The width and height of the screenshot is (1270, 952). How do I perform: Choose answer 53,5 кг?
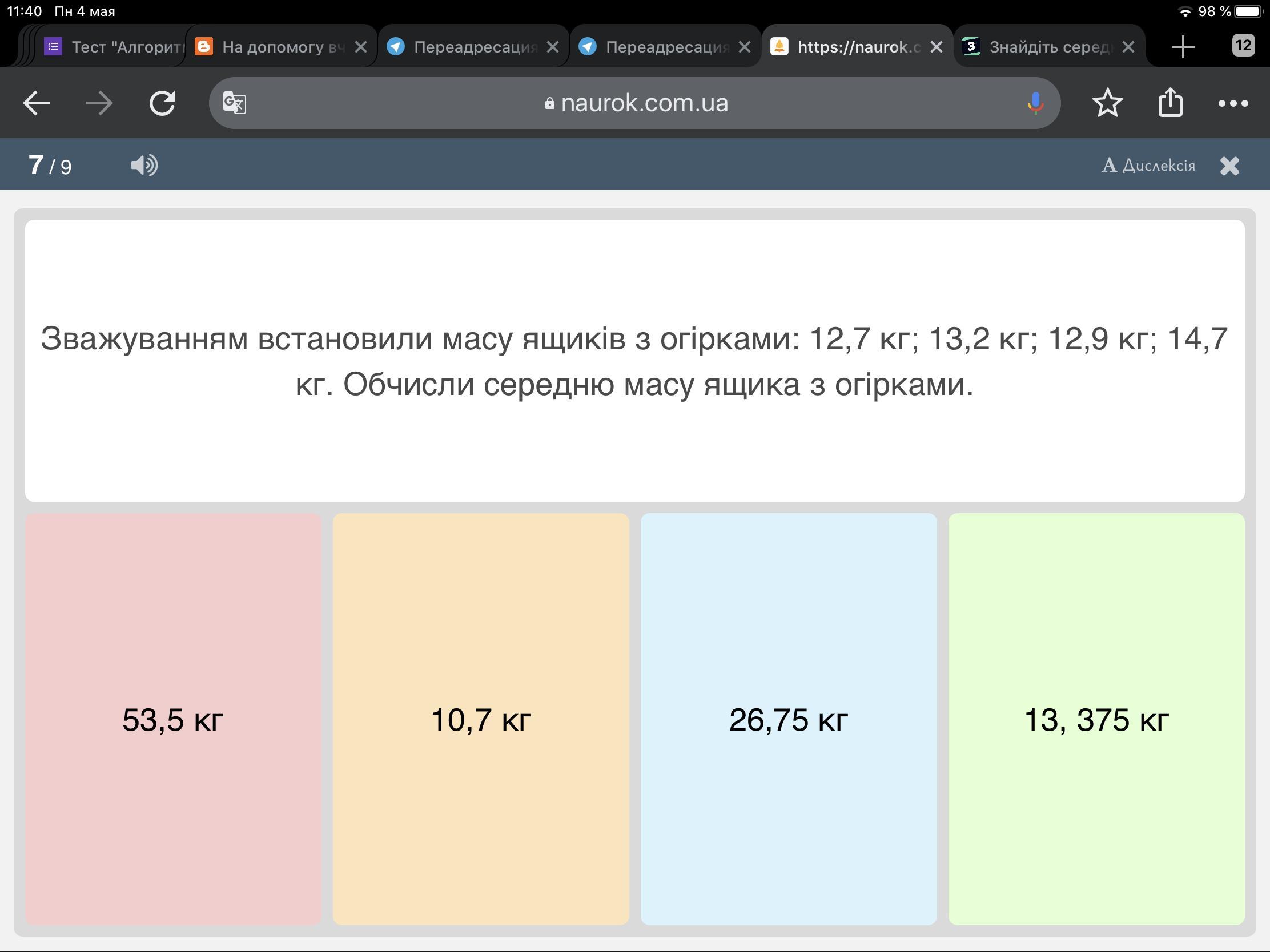pyautogui.click(x=173, y=719)
